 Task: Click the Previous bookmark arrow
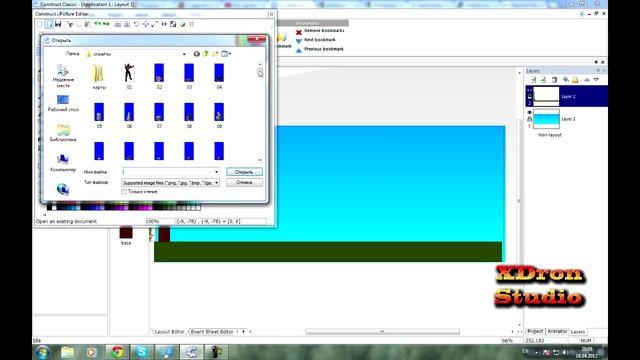[299, 50]
